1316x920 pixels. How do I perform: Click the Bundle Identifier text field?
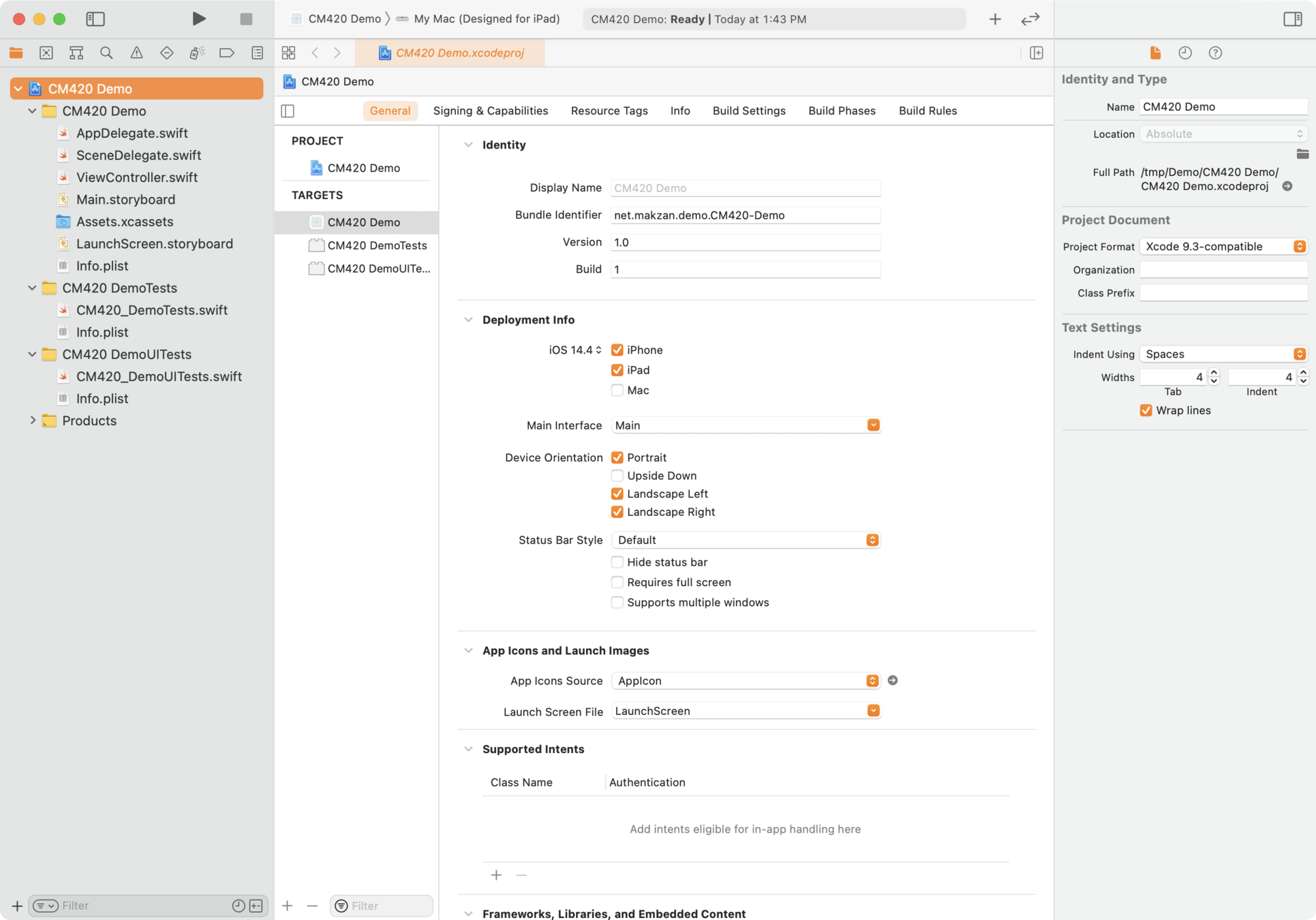pos(745,215)
